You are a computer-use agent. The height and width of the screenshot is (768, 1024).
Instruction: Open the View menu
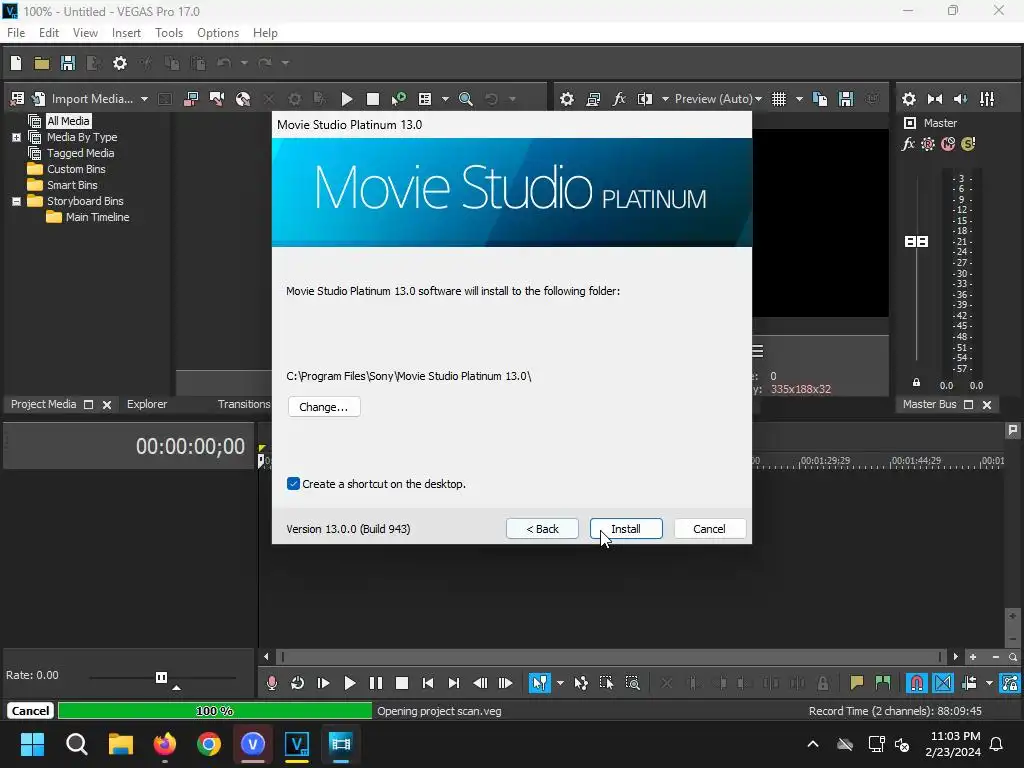(x=85, y=33)
